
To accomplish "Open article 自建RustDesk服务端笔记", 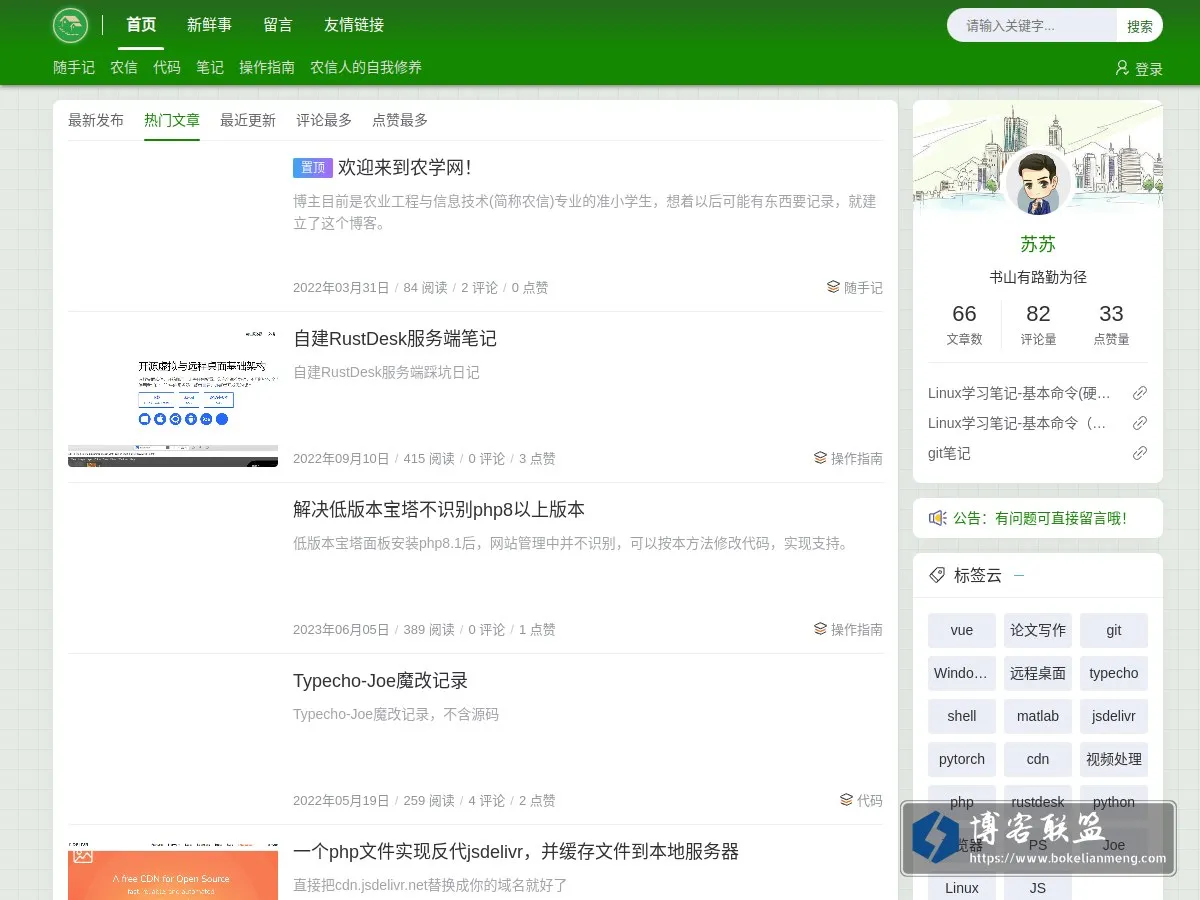I will click(x=395, y=338).
